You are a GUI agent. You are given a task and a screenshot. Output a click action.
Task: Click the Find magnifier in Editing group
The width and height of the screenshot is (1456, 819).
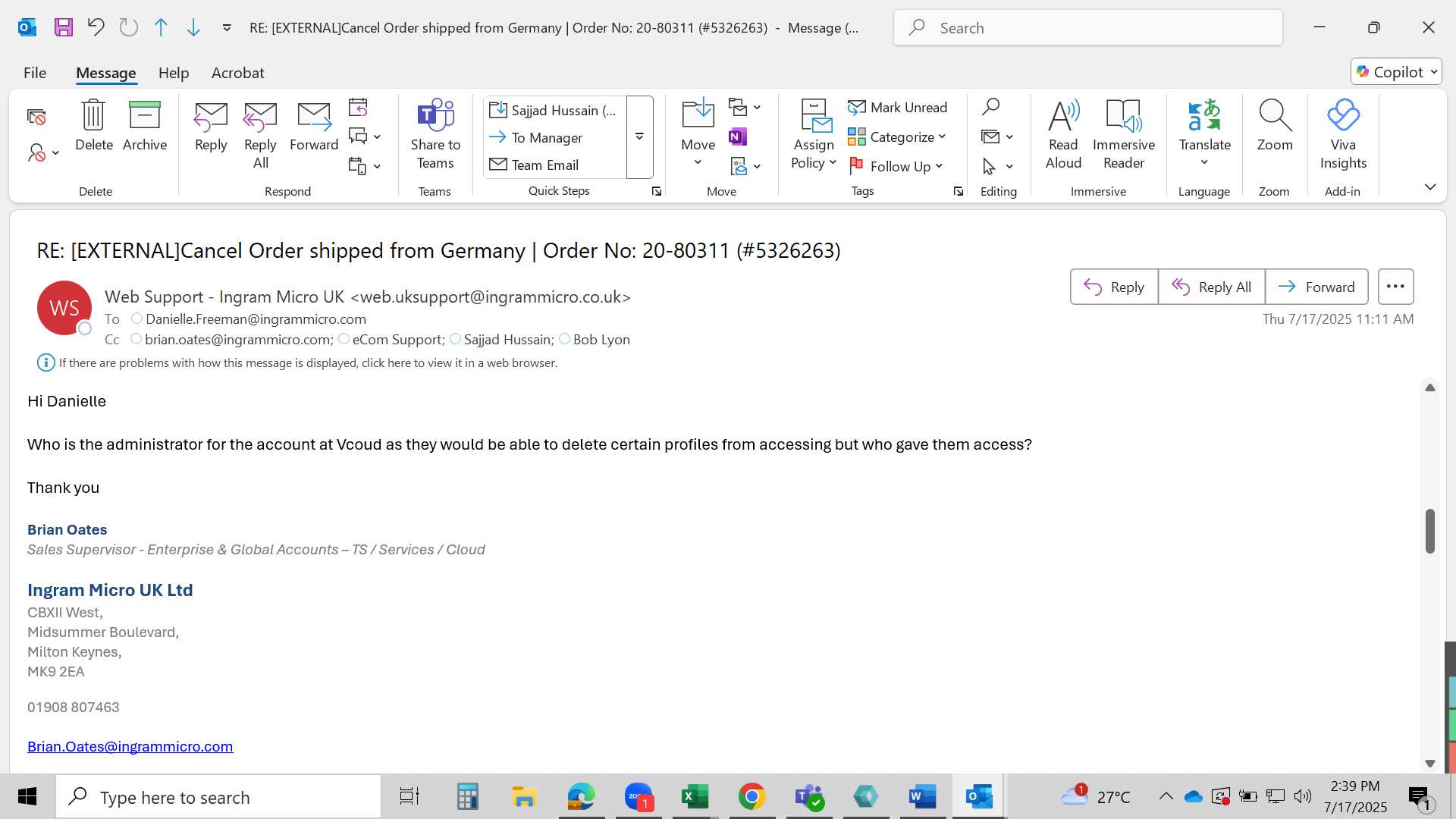coord(990,107)
